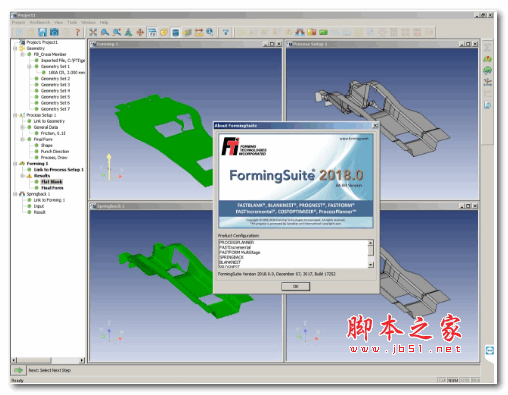Select Punch Direction tree item
508x395 pixels.
coord(55,151)
